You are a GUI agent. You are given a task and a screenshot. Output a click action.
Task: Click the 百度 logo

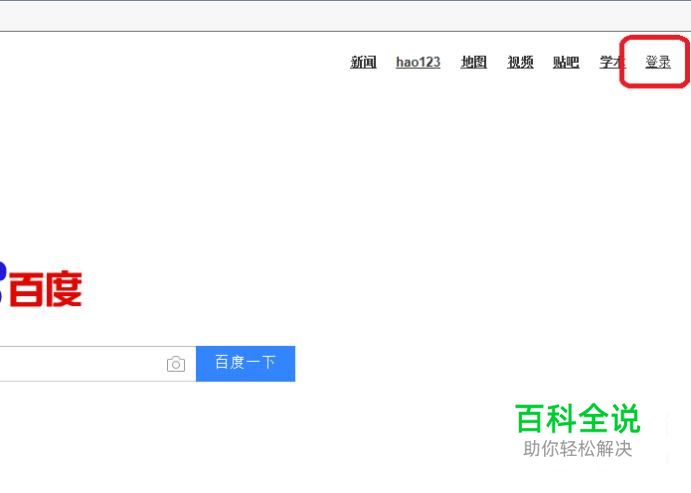(41, 287)
